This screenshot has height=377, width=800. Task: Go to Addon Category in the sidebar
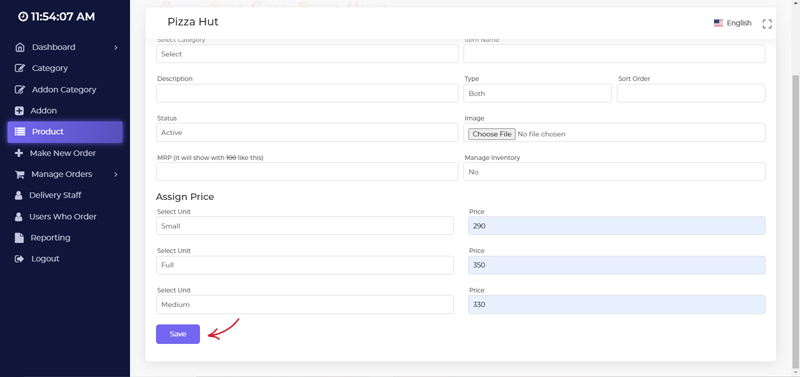[65, 89]
